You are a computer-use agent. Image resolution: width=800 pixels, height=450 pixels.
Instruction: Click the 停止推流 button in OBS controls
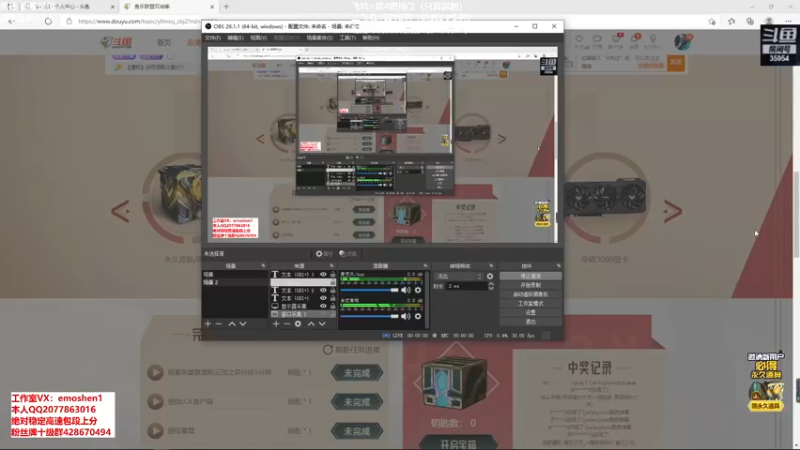click(x=531, y=276)
